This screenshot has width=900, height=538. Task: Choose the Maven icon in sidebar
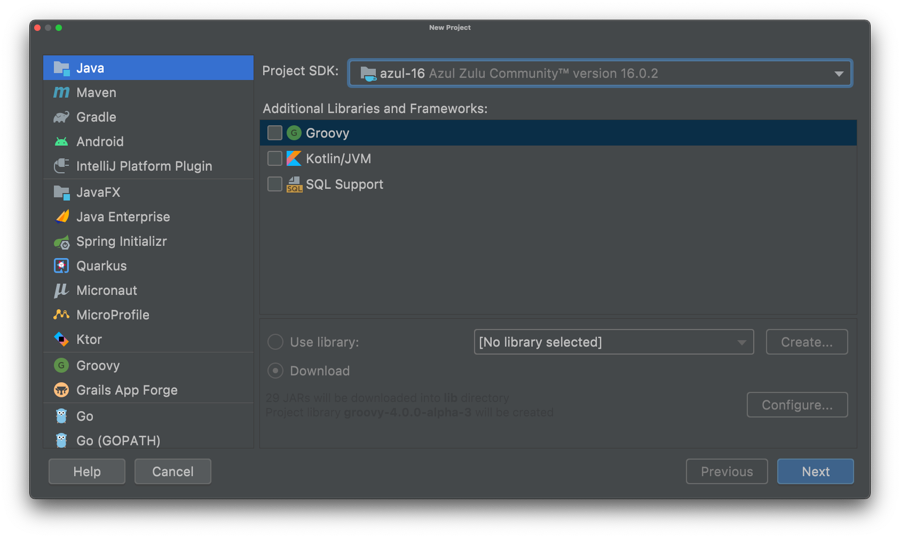[61, 92]
